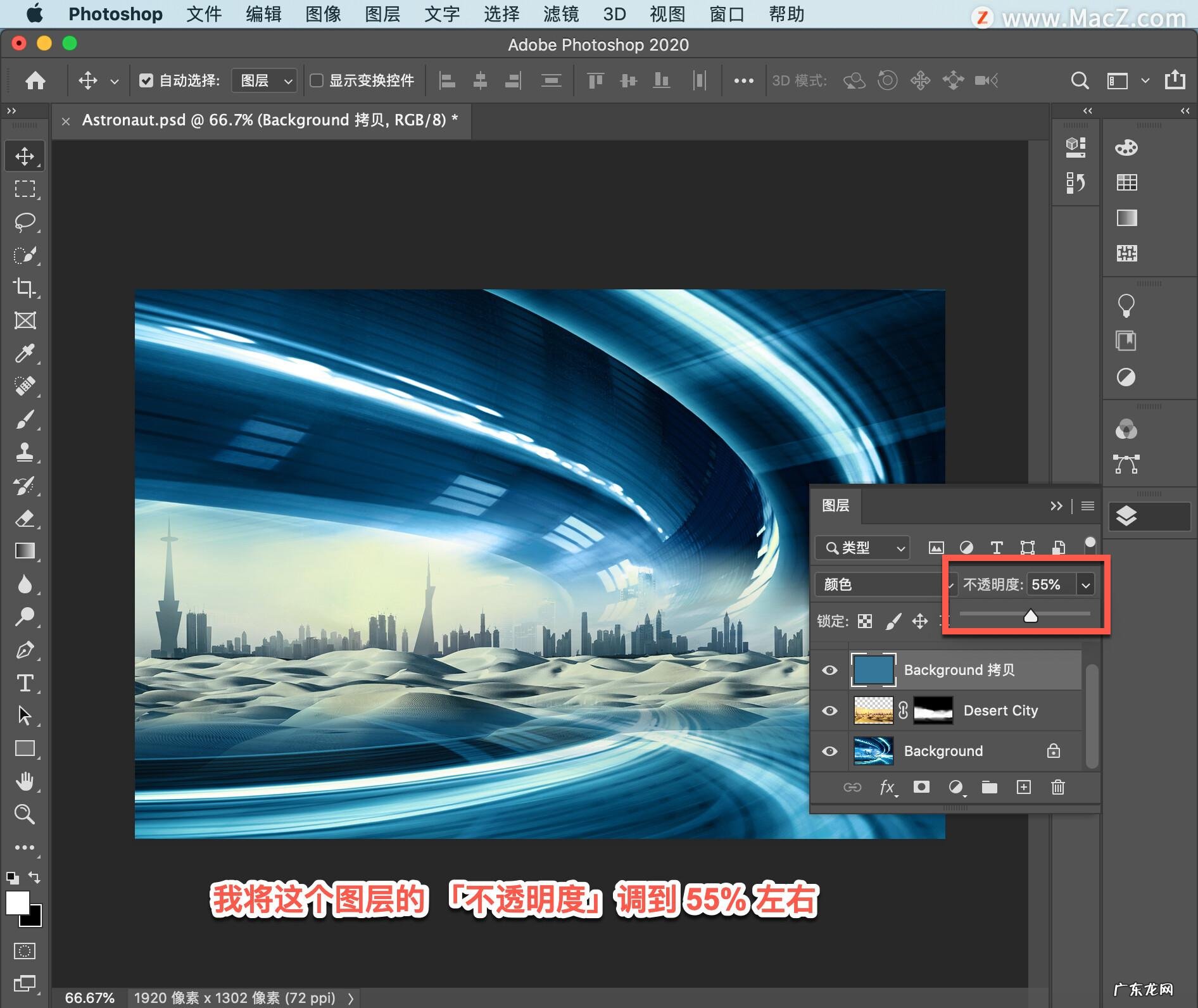Hide the Desert City layer

click(x=829, y=710)
